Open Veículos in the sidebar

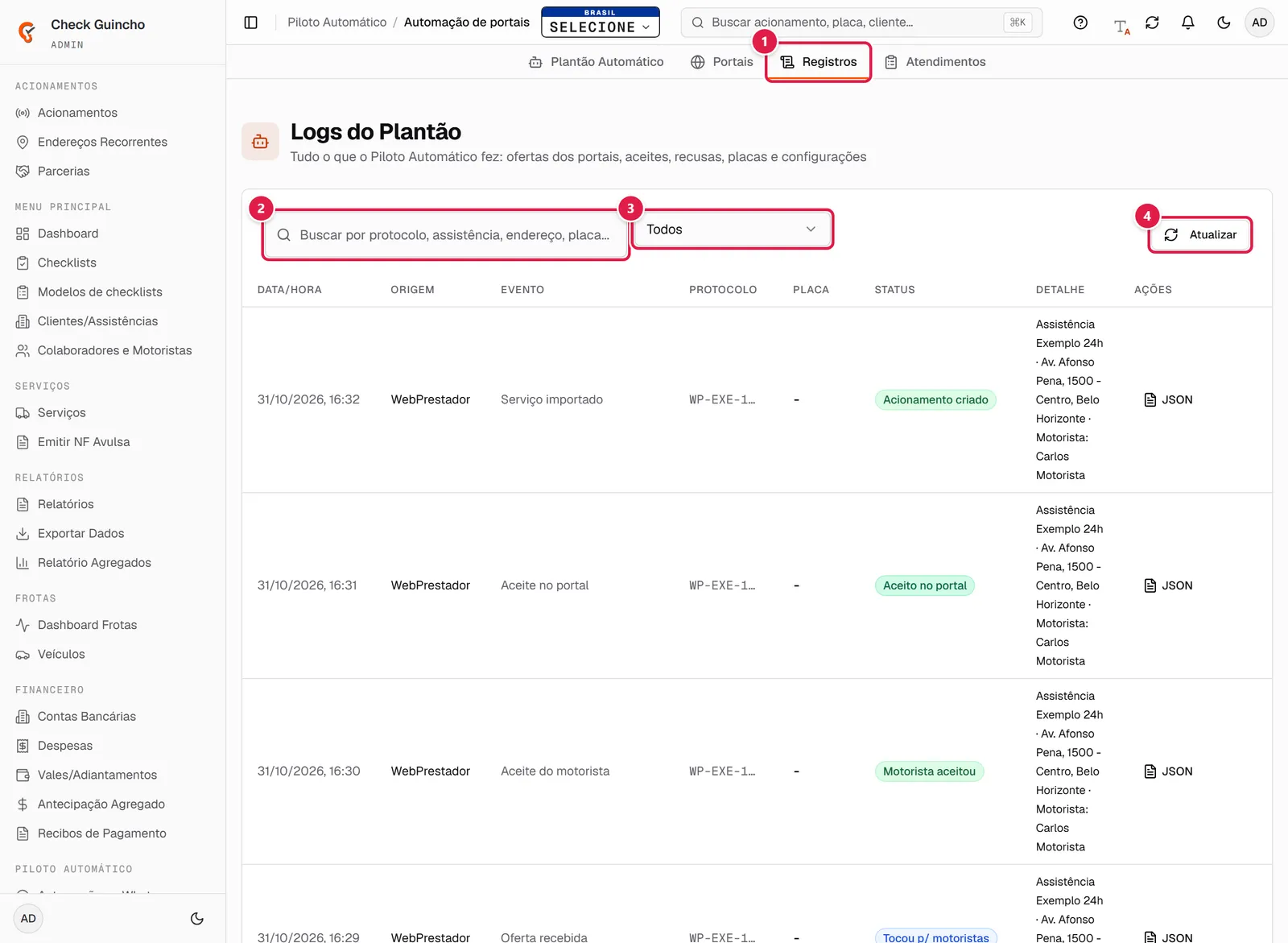[113, 654]
